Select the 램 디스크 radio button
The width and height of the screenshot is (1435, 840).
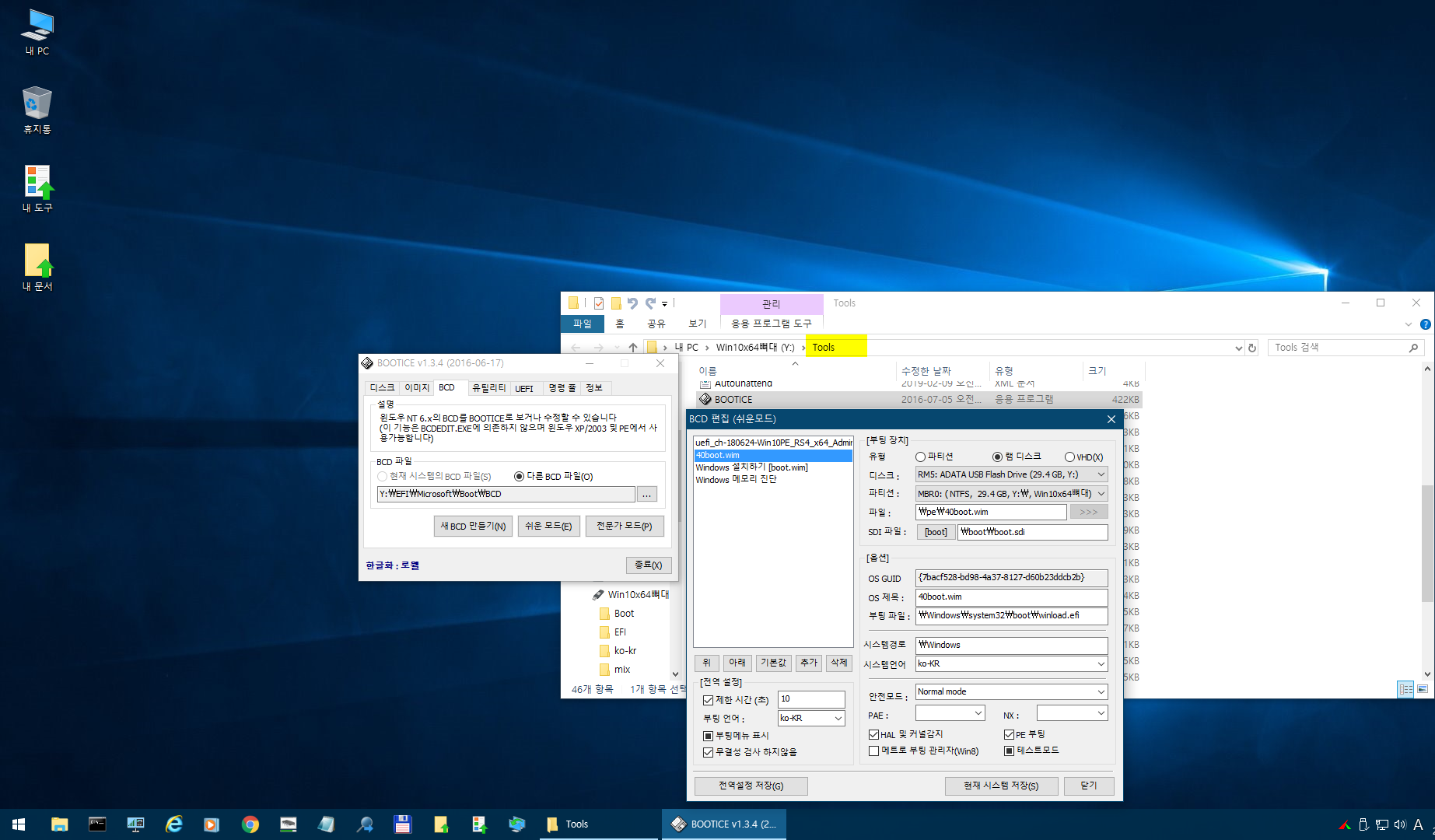(x=997, y=457)
